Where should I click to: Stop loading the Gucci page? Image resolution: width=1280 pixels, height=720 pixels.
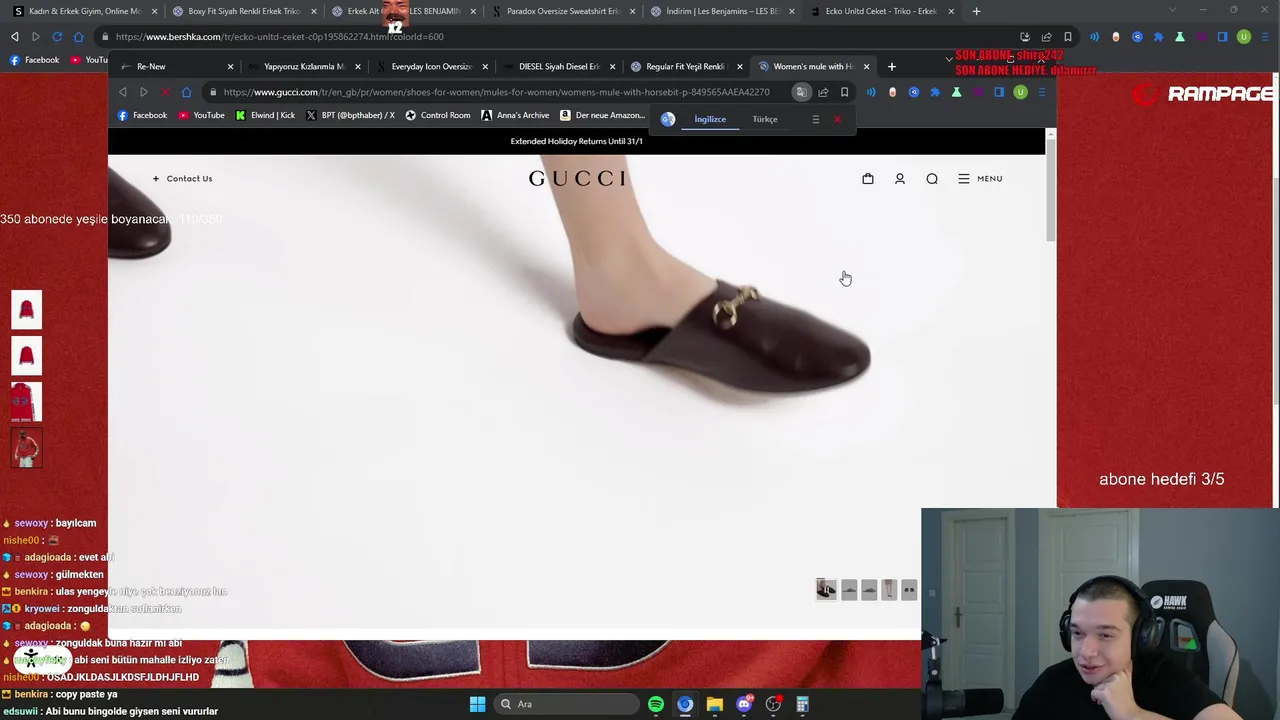[165, 92]
